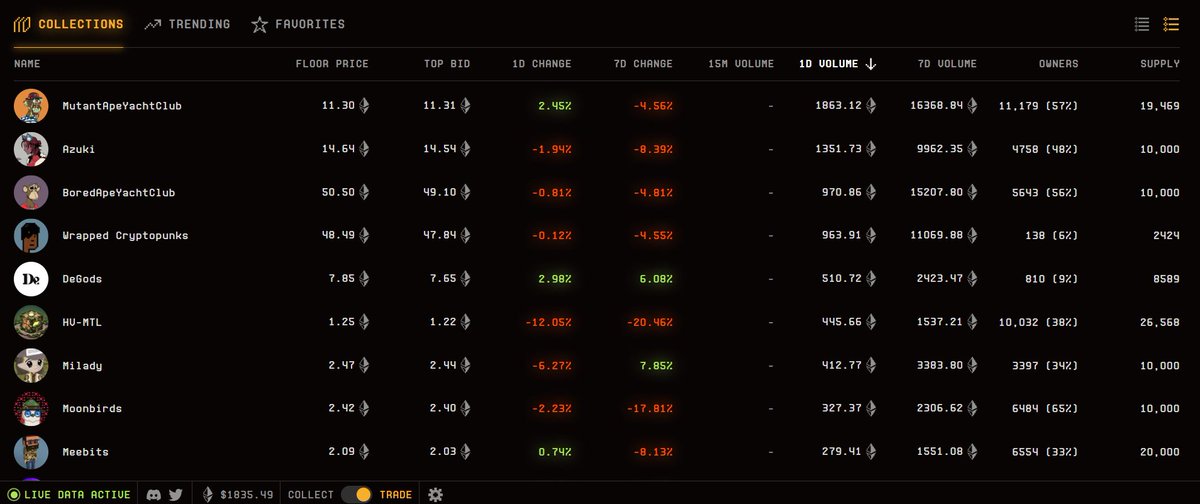Click the Trade mode label

tap(397, 494)
